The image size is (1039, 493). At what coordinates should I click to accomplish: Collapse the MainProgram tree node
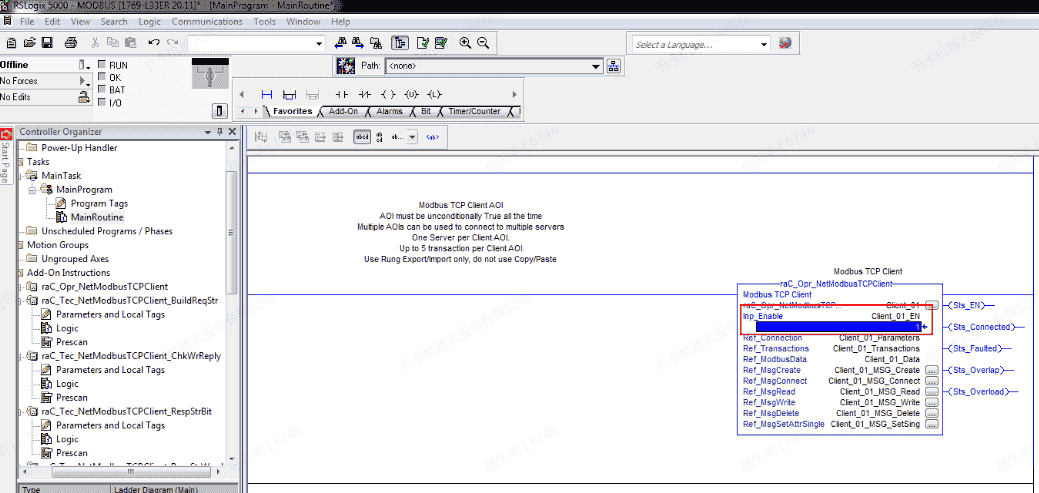32,189
